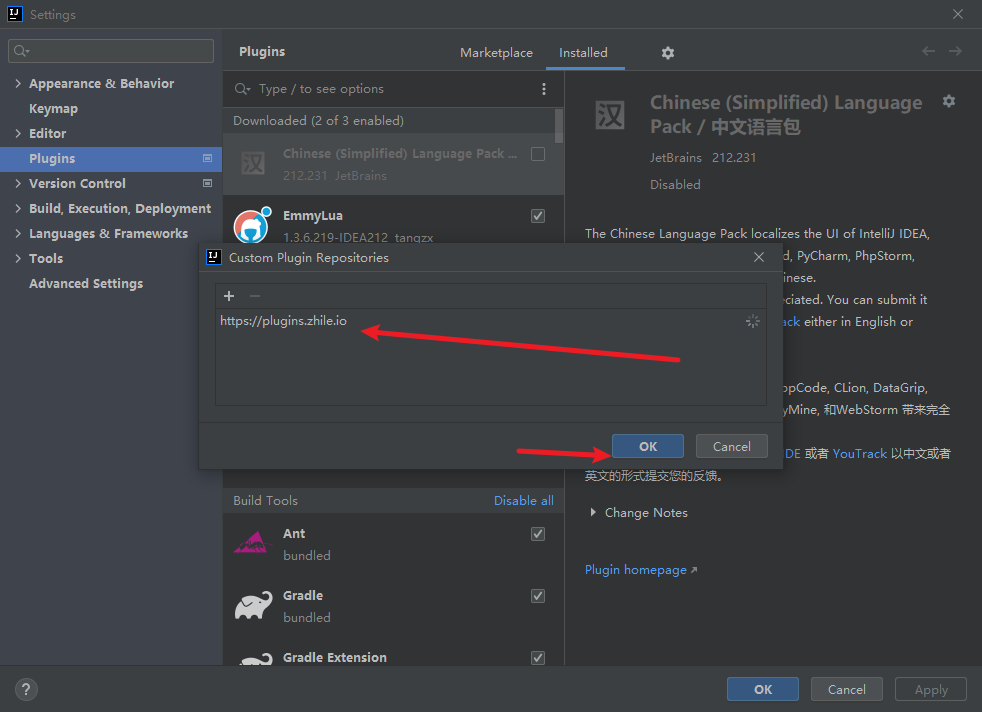Click the Ant plugin icon
Screen dimensions: 982x712
[x=252, y=543]
